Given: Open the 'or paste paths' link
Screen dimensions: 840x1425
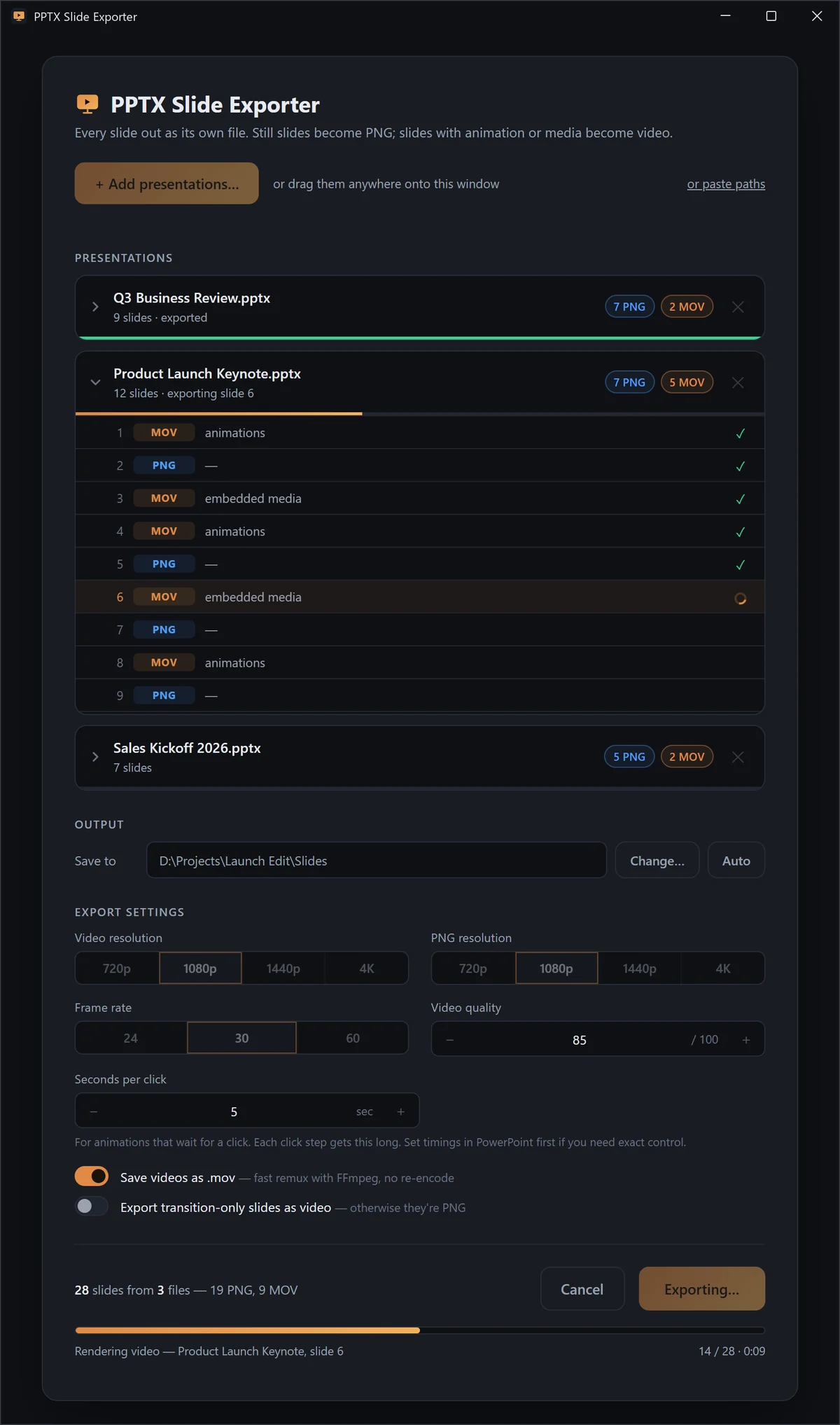Looking at the screenshot, I should point(726,184).
